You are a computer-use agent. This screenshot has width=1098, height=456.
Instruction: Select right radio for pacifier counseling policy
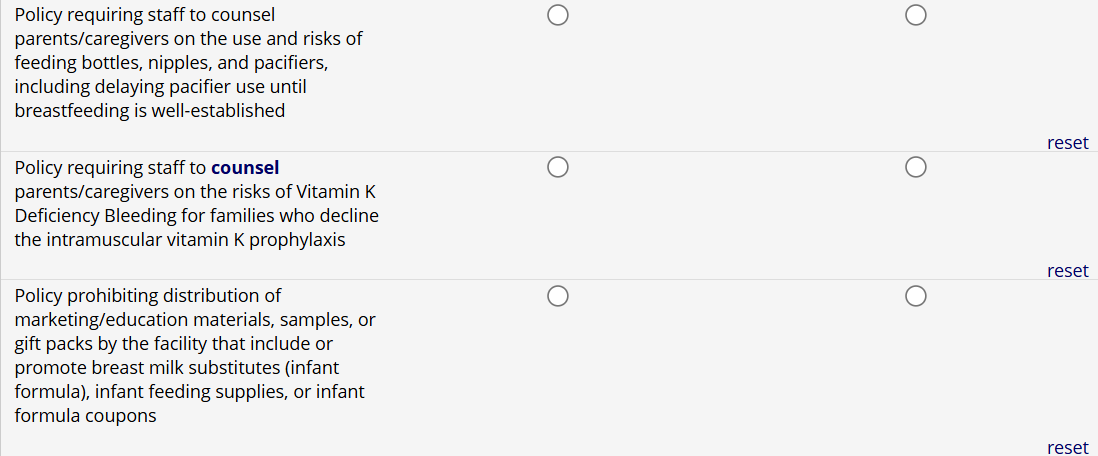pos(915,15)
